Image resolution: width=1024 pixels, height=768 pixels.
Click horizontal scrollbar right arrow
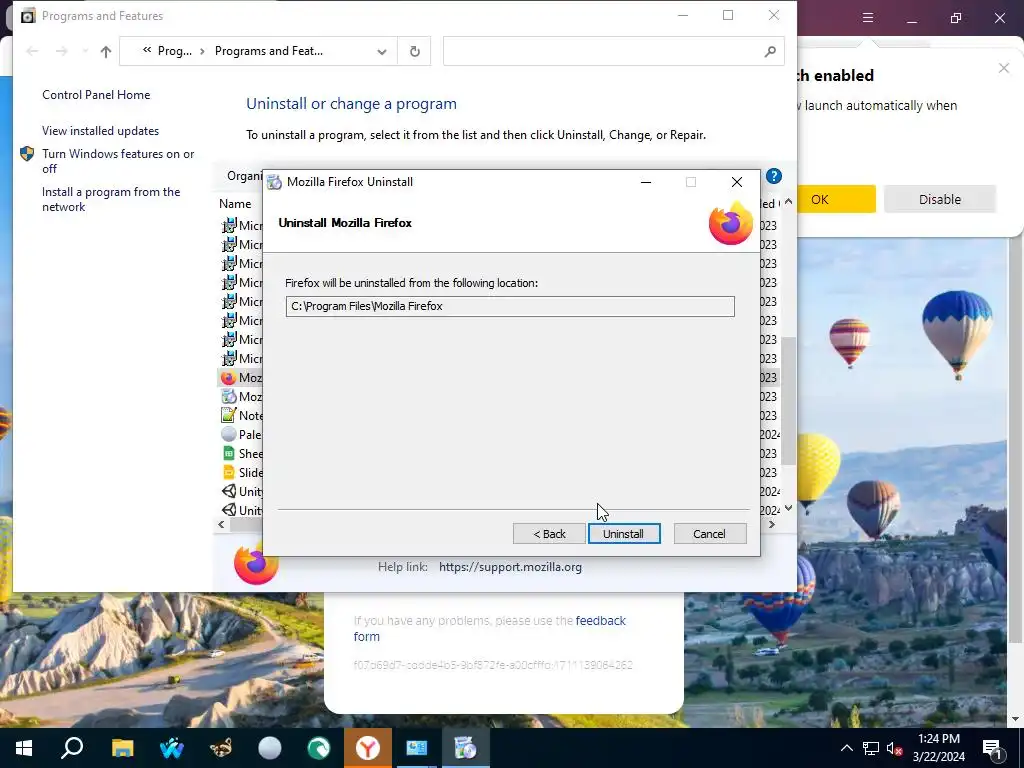772,524
